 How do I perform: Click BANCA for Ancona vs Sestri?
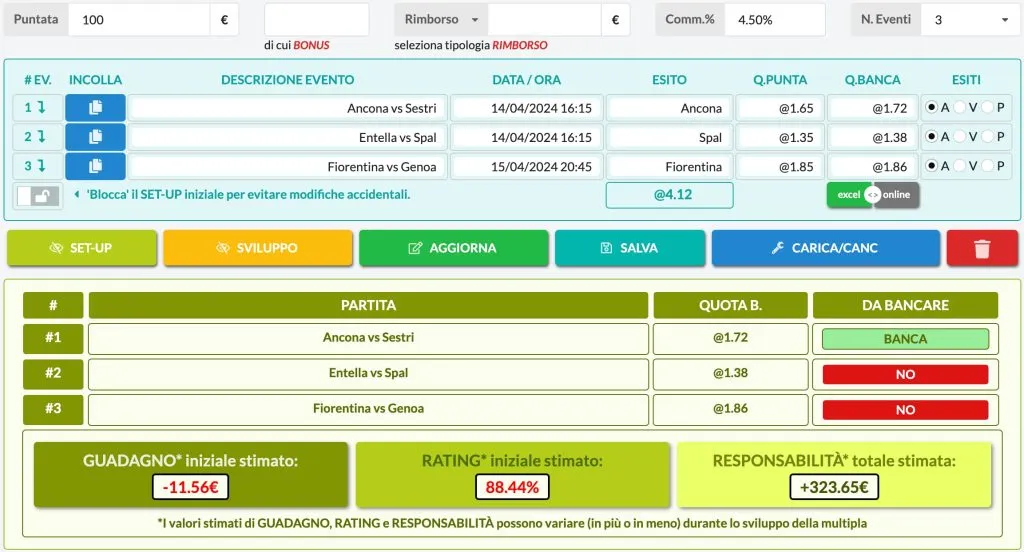tap(905, 339)
